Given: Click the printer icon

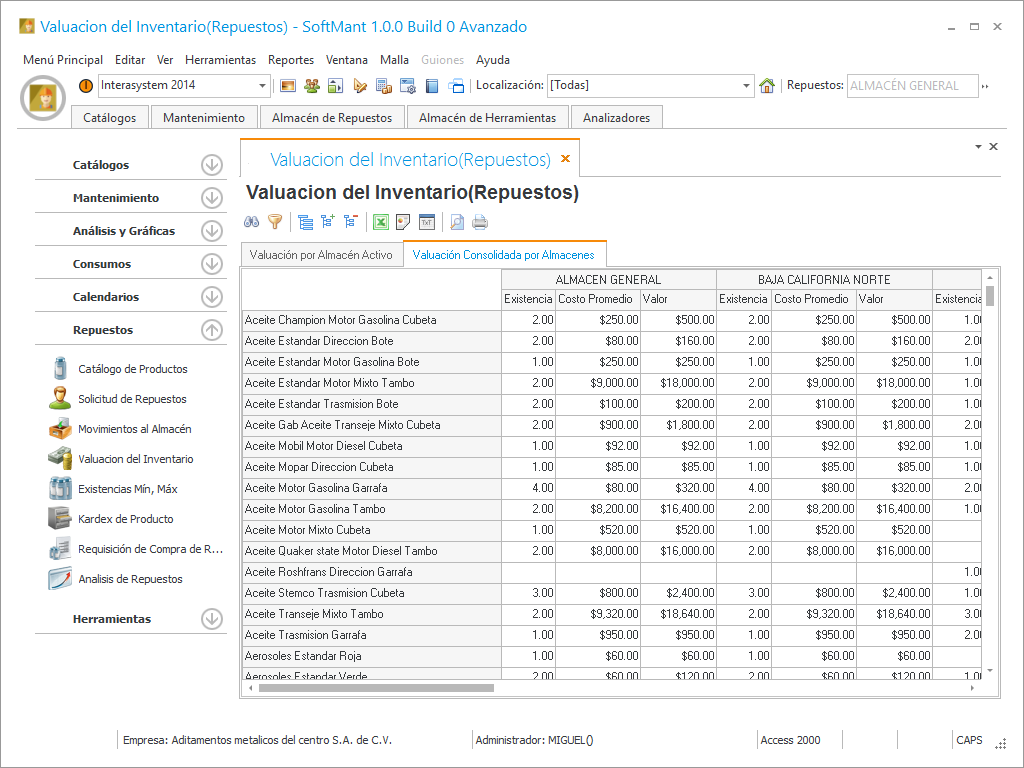Looking at the screenshot, I should [480, 222].
